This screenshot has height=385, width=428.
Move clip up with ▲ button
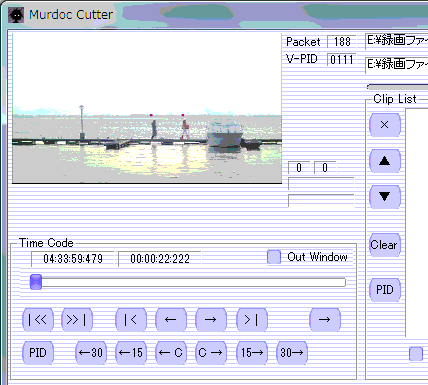(385, 161)
